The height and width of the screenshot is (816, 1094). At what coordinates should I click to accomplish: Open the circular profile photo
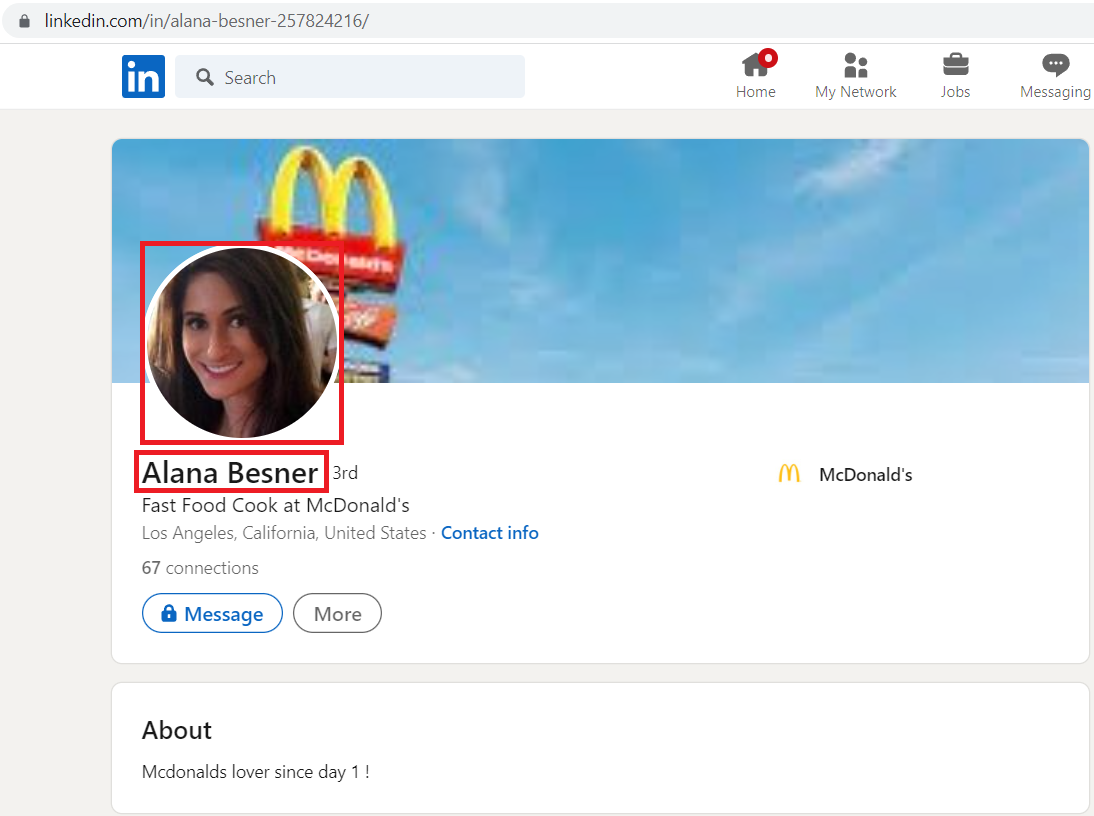tap(241, 342)
